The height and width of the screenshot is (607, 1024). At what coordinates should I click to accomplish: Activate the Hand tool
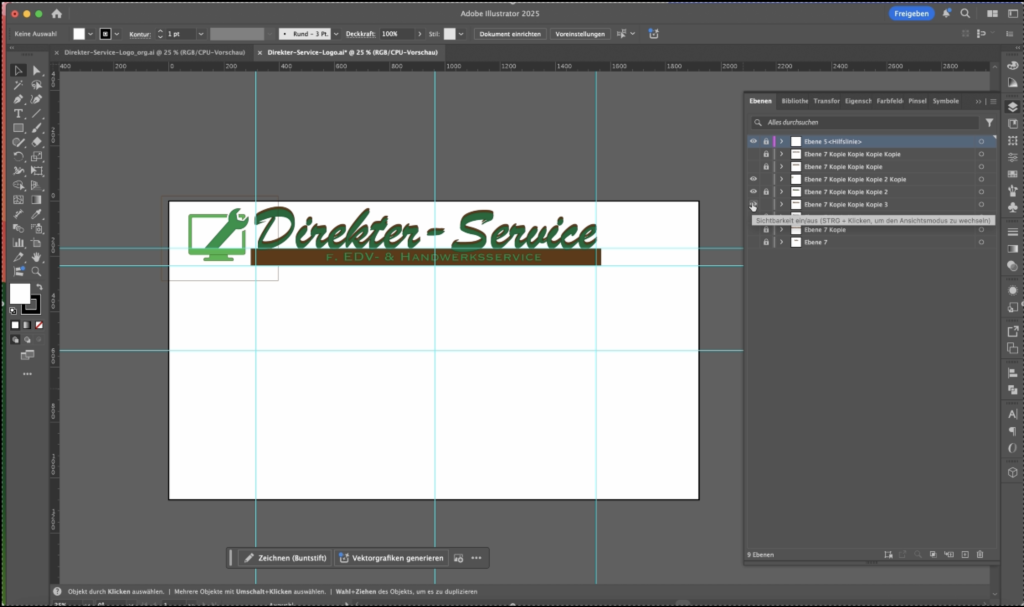coord(37,257)
